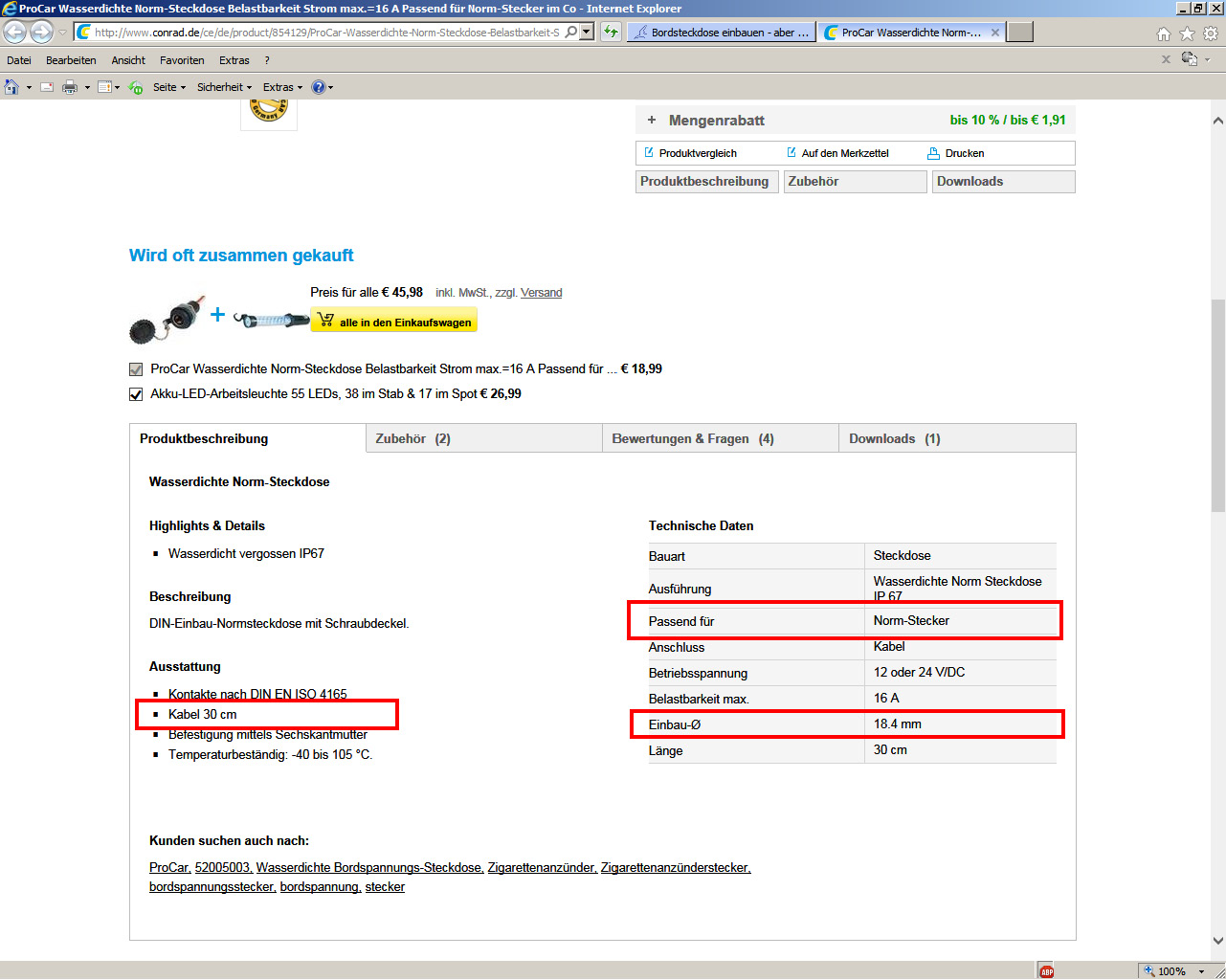Open the Seite dropdown in command bar
This screenshot has height=980, width=1226.
tap(168, 87)
